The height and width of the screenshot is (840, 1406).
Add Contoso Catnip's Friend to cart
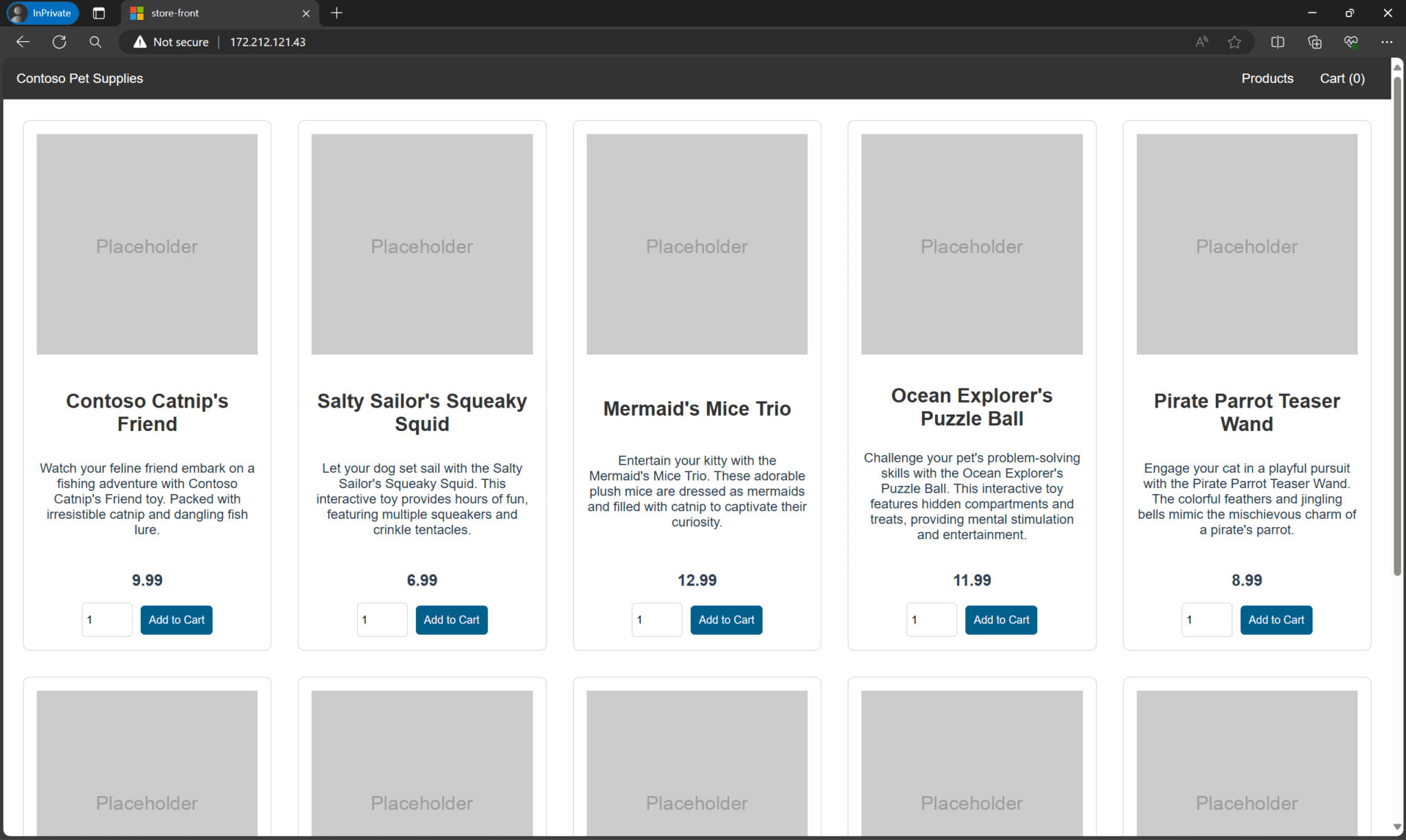(x=176, y=620)
